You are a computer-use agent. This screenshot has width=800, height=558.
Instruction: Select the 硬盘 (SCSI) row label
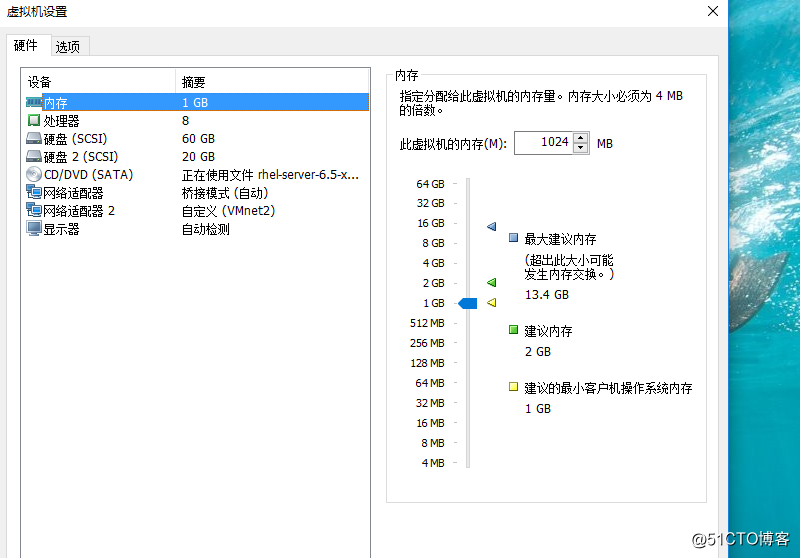[76, 139]
